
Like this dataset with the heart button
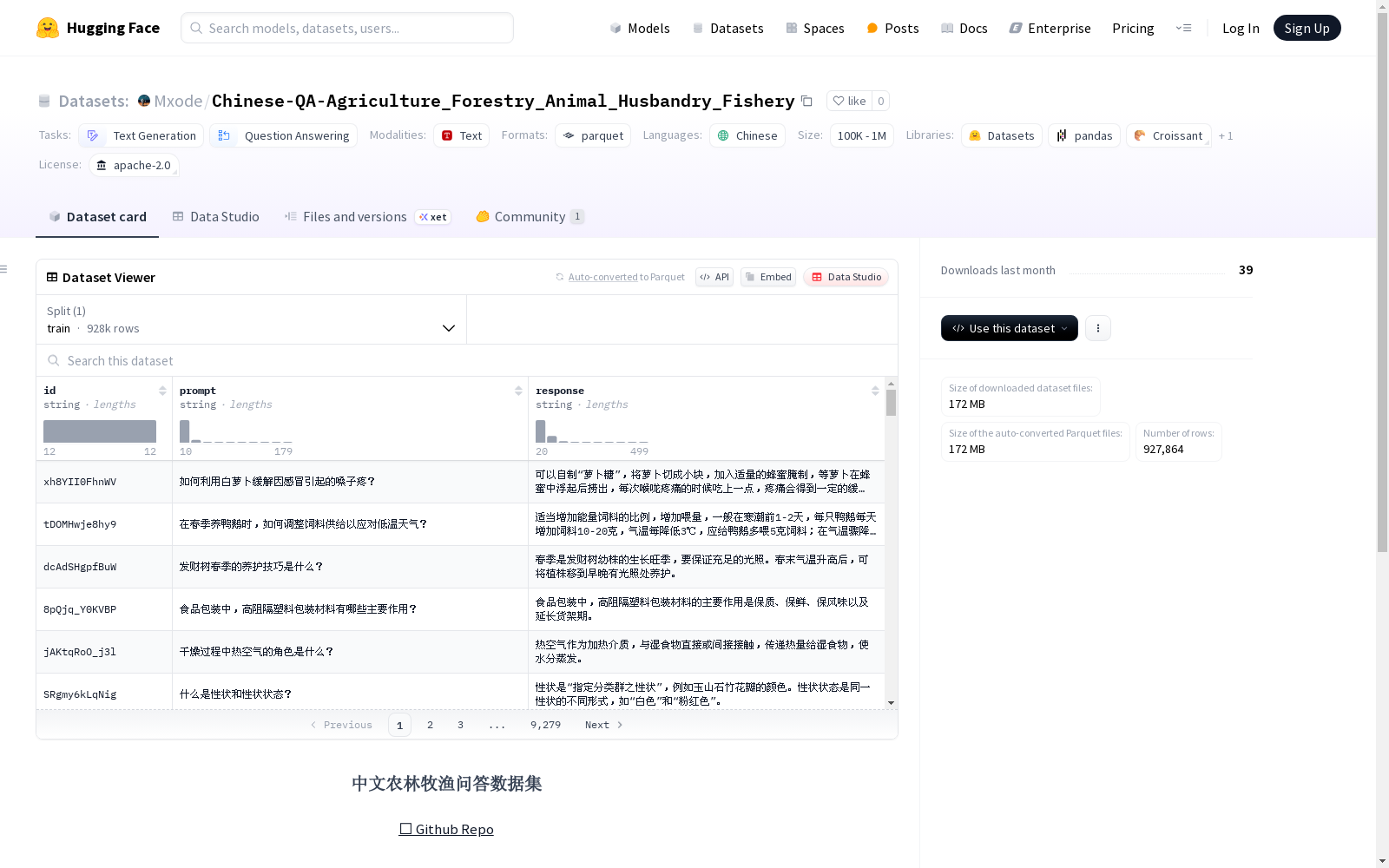pyautogui.click(x=849, y=101)
